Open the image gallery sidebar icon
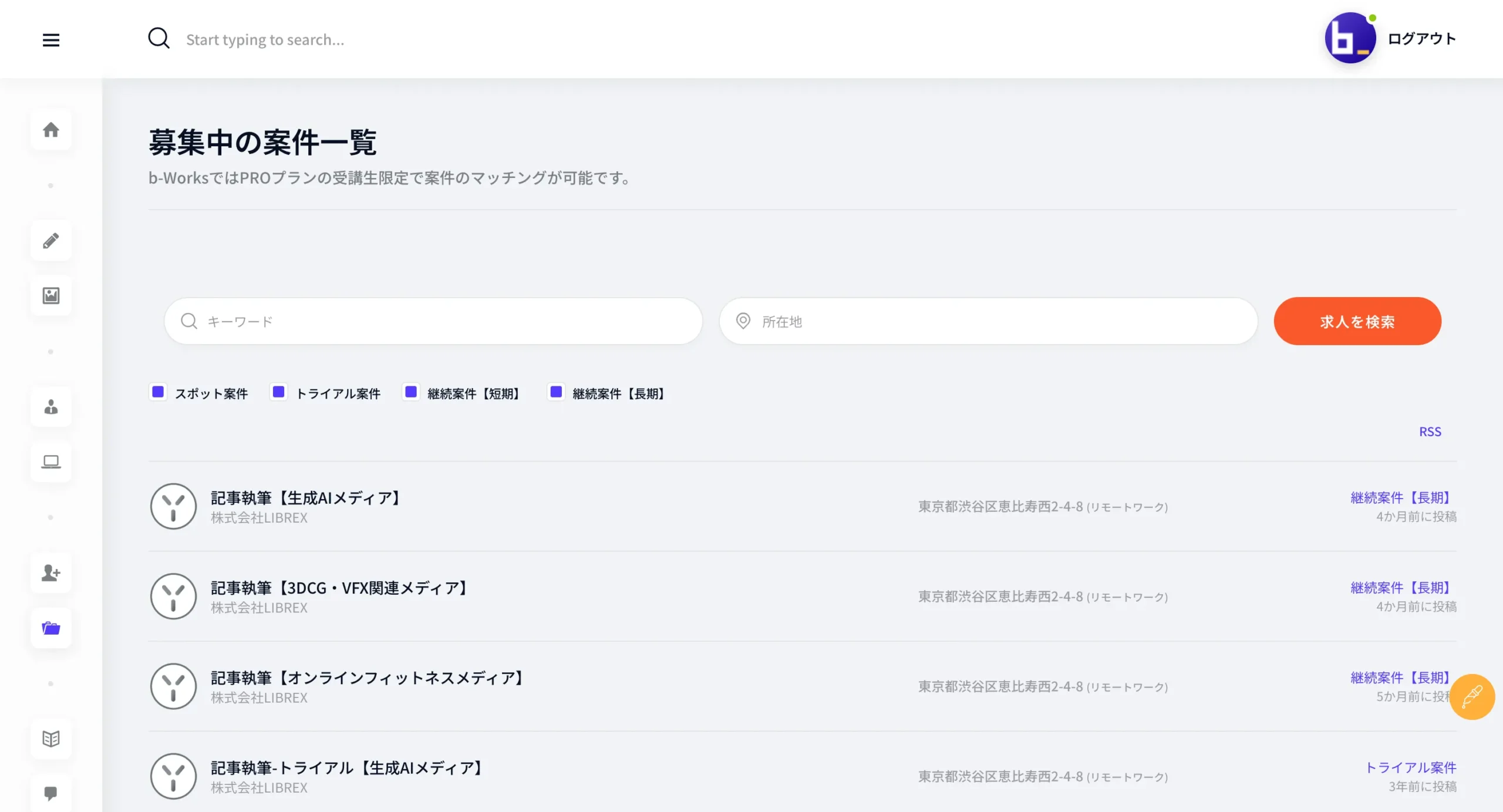 tap(51, 295)
